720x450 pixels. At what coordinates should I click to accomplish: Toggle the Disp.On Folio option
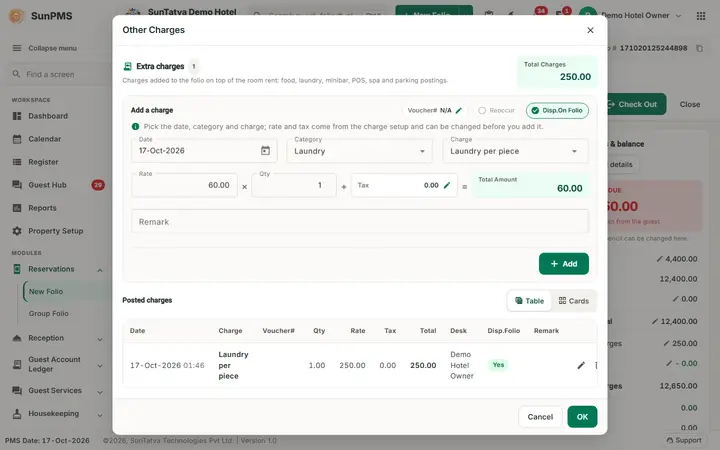point(557,110)
